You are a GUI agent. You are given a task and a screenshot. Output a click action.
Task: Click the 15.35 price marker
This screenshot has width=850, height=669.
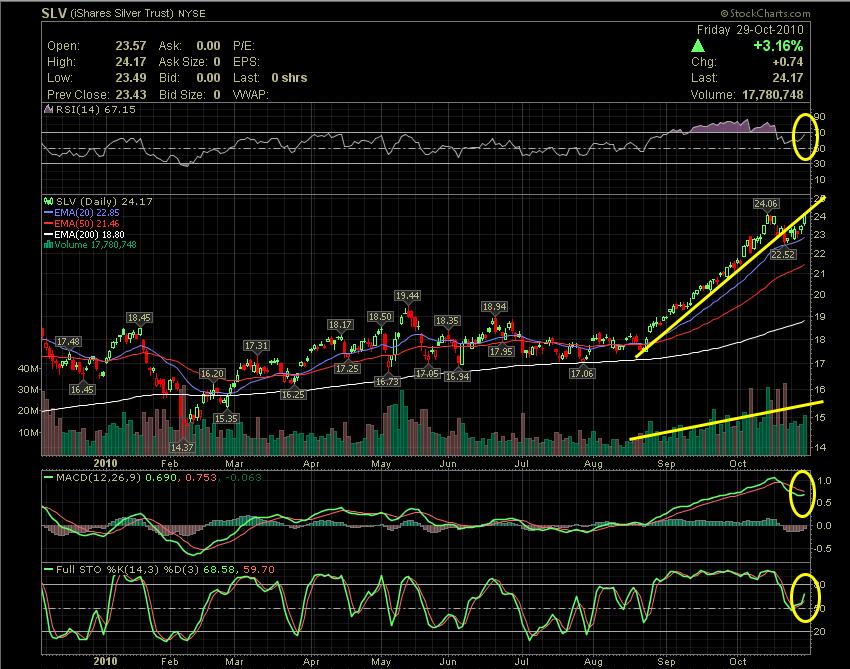(x=226, y=419)
